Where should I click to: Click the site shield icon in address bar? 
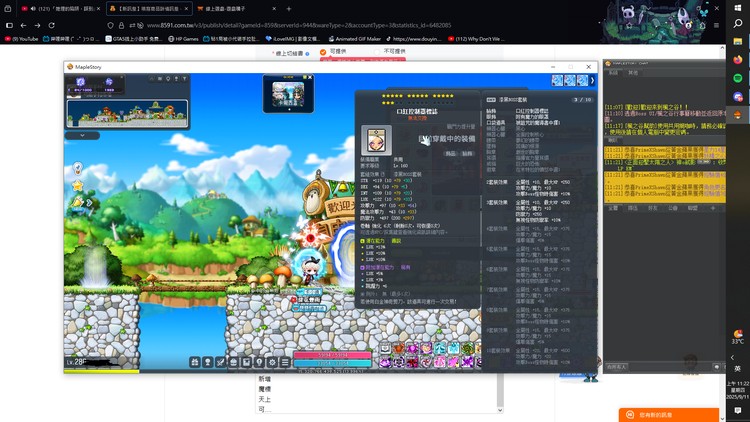110,25
